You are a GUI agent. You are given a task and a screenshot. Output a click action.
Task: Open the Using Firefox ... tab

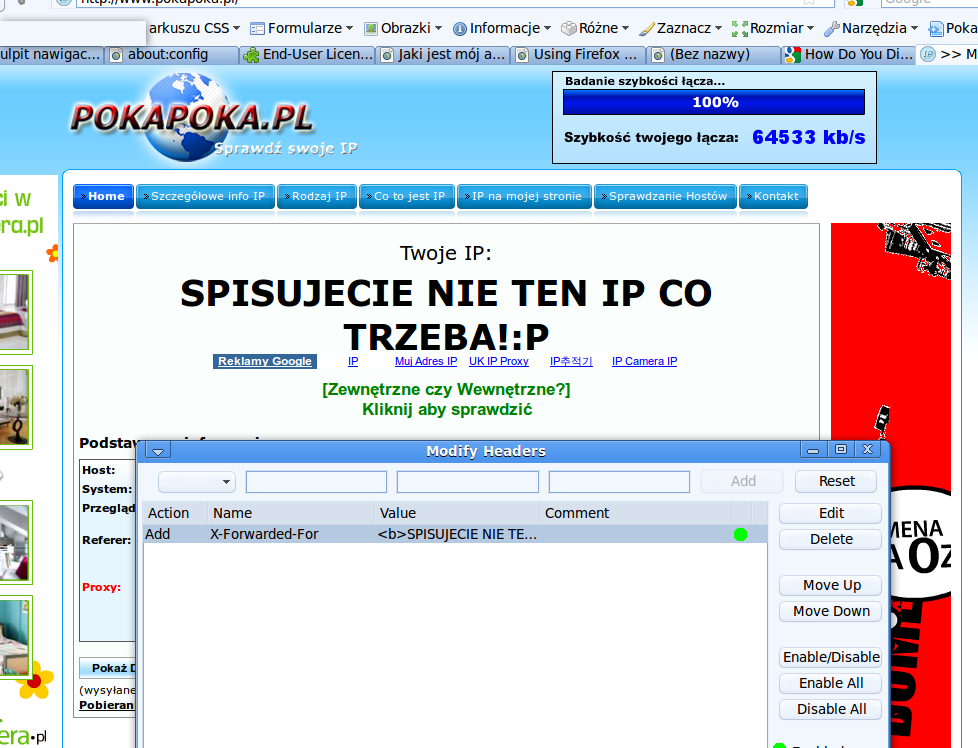tap(578, 55)
